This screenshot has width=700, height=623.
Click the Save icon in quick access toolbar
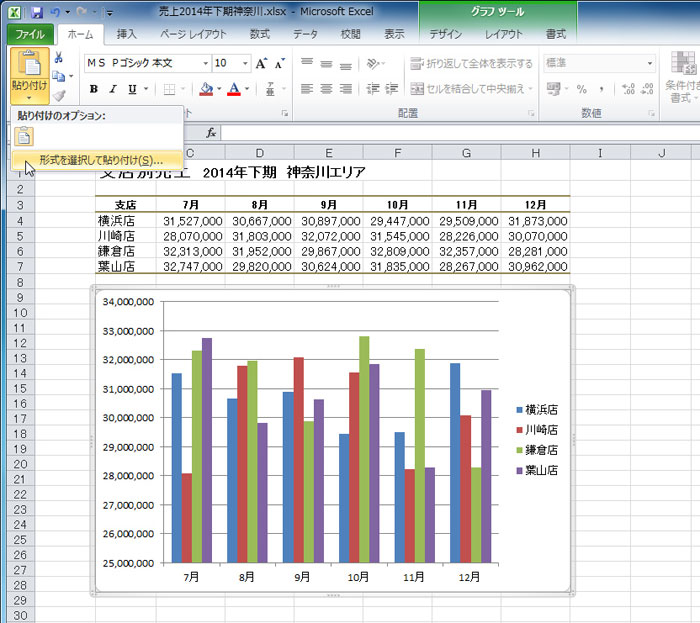pos(37,12)
